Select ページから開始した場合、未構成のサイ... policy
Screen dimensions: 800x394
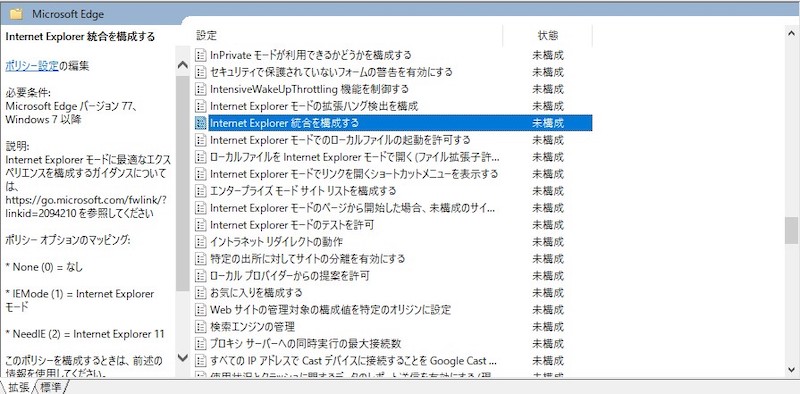353,208
